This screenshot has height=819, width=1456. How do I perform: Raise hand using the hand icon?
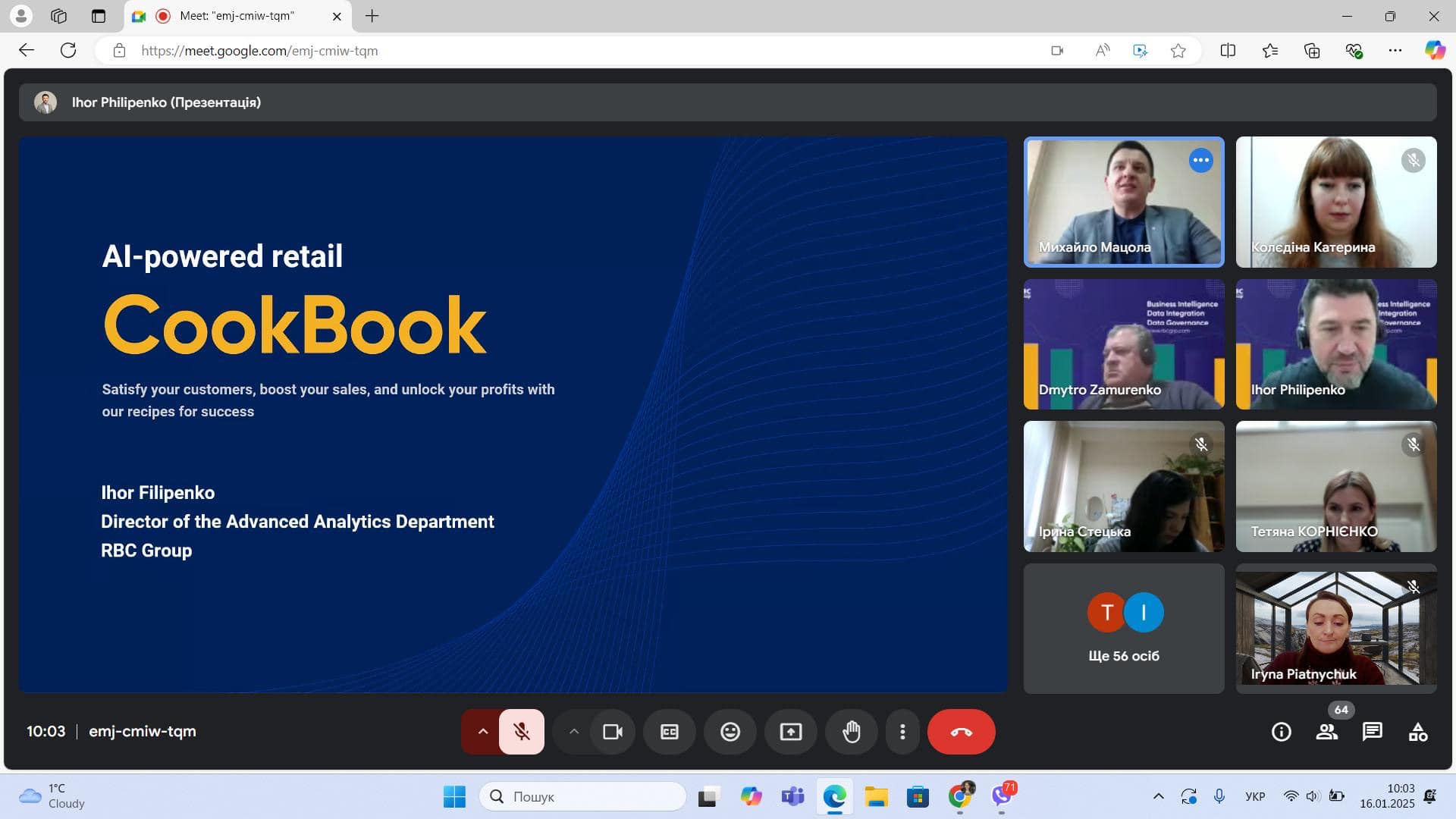(x=851, y=732)
